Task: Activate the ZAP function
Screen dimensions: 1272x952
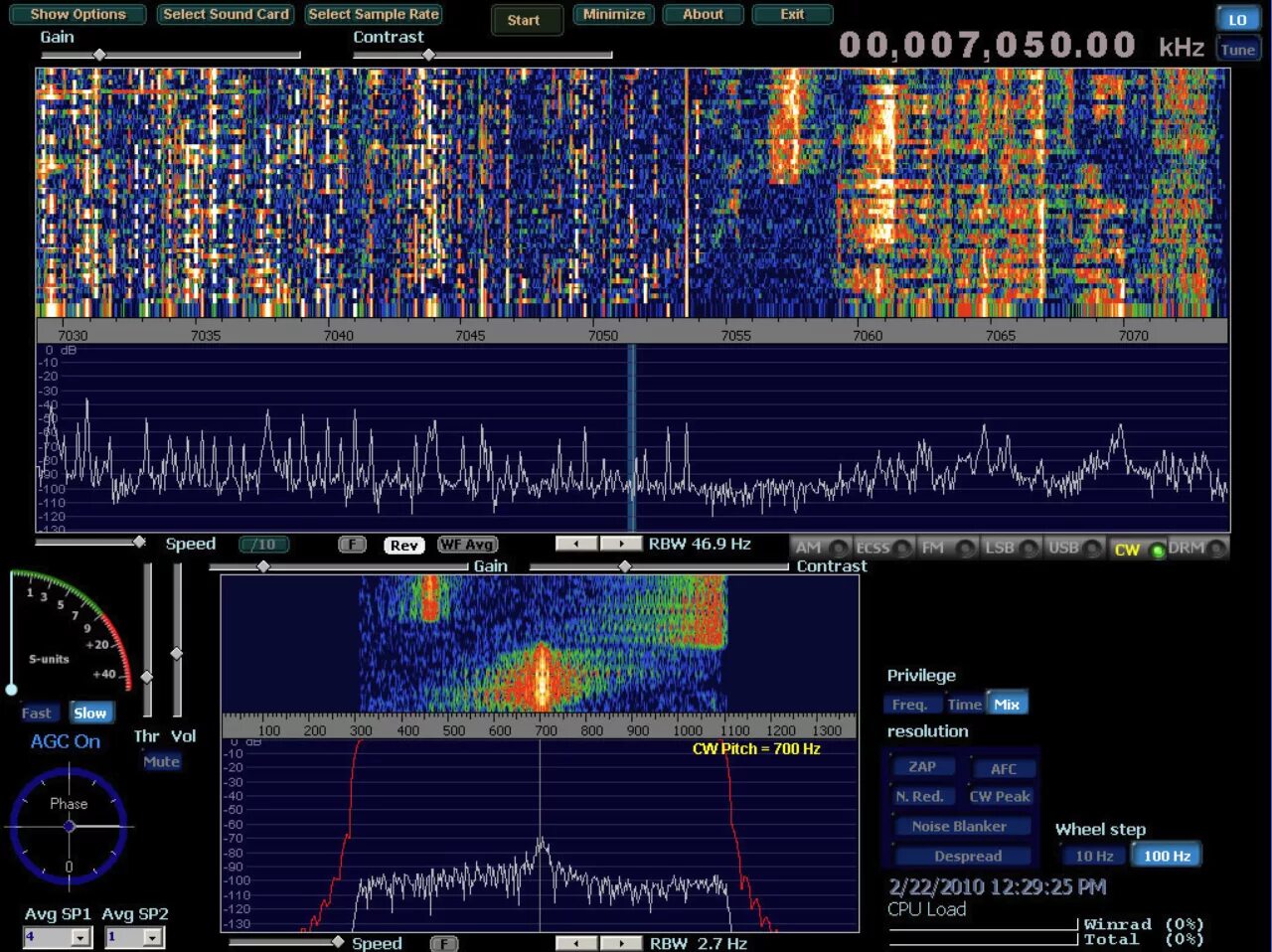Action: [923, 766]
